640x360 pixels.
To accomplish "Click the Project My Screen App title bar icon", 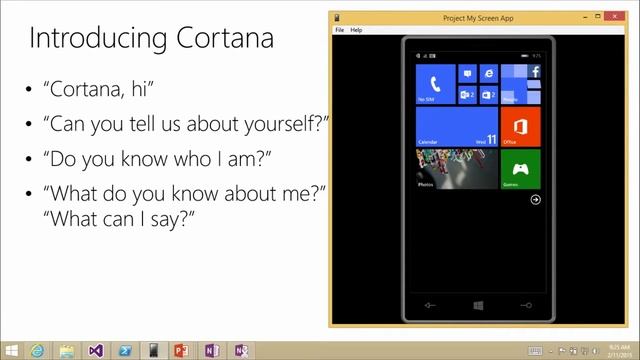I will [x=337, y=18].
